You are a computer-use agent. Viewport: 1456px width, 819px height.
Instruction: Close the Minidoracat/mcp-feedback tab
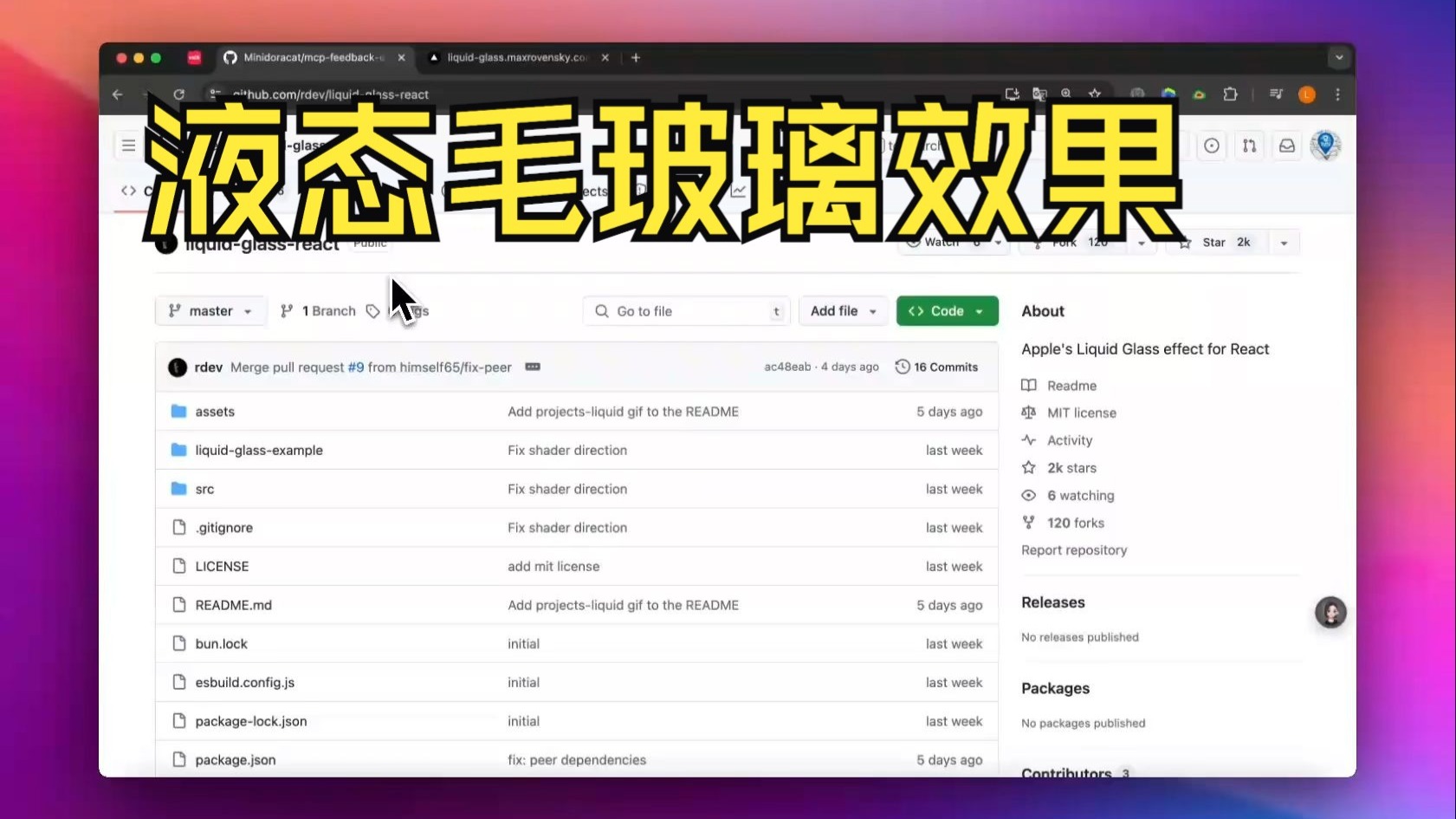click(401, 57)
